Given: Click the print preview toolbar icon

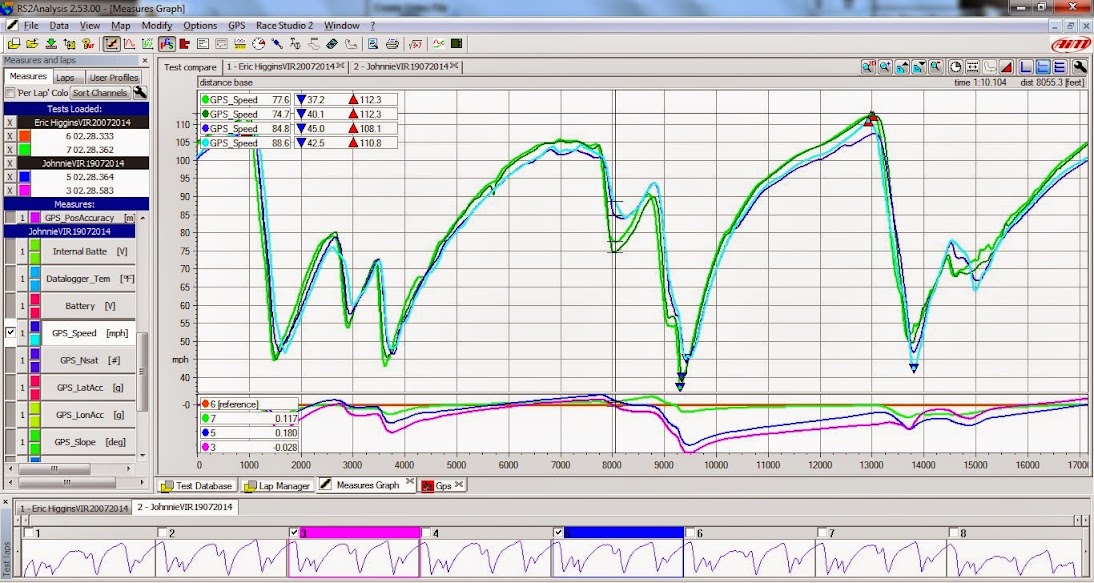Looking at the screenshot, I should (x=373, y=44).
